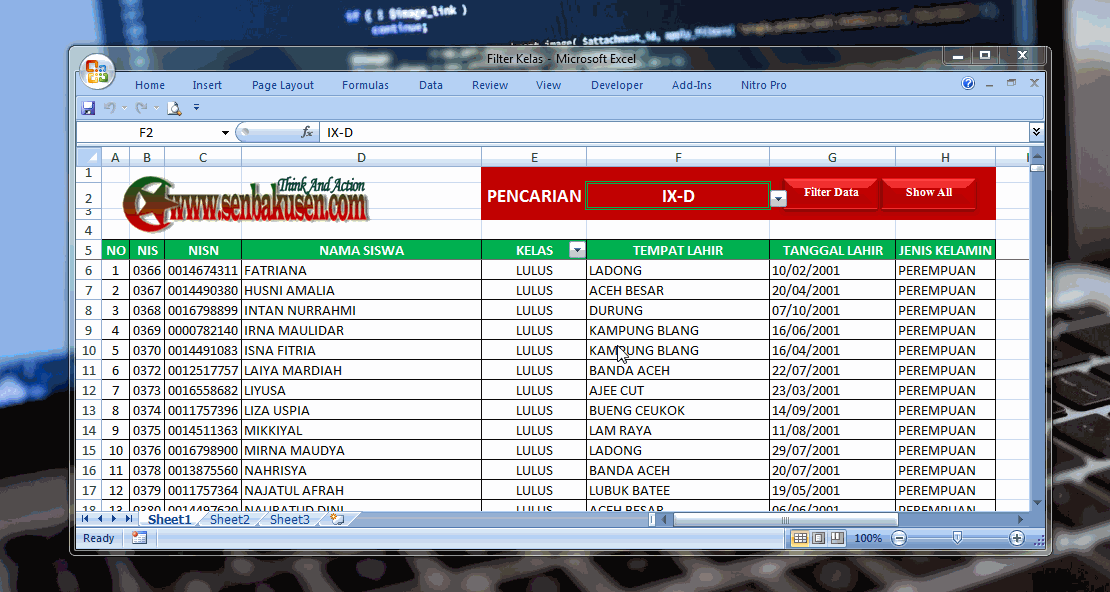This screenshot has height=592, width=1110.
Task: Click the Insert Function fx icon
Action: (306, 131)
